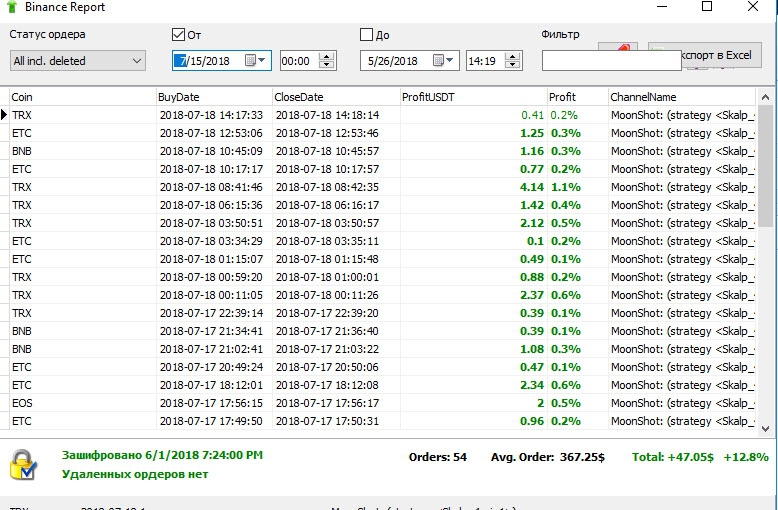Click Удаленных ордеров нет status text

tap(135, 474)
